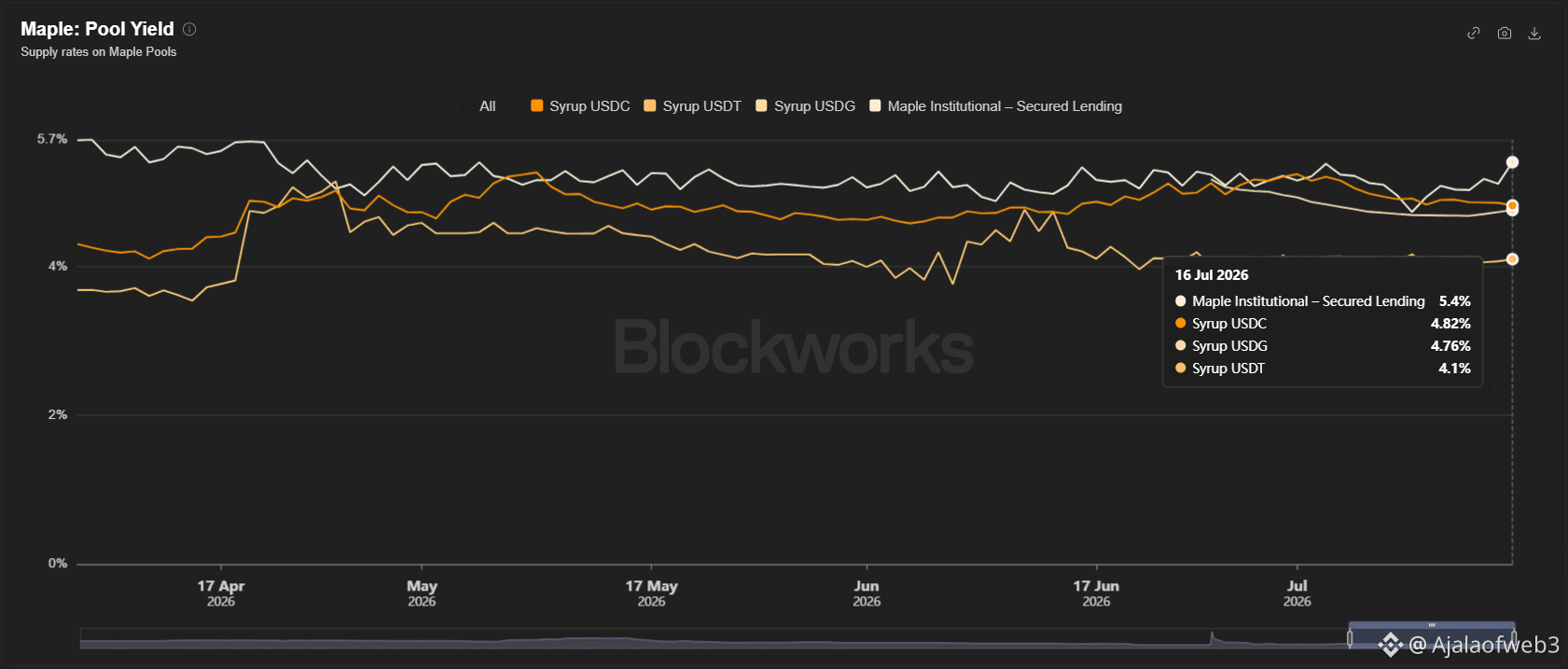Click tooltip row Maple Institutional – Secured Lending
Viewport: 1568px width, 669px height.
pos(1323,301)
